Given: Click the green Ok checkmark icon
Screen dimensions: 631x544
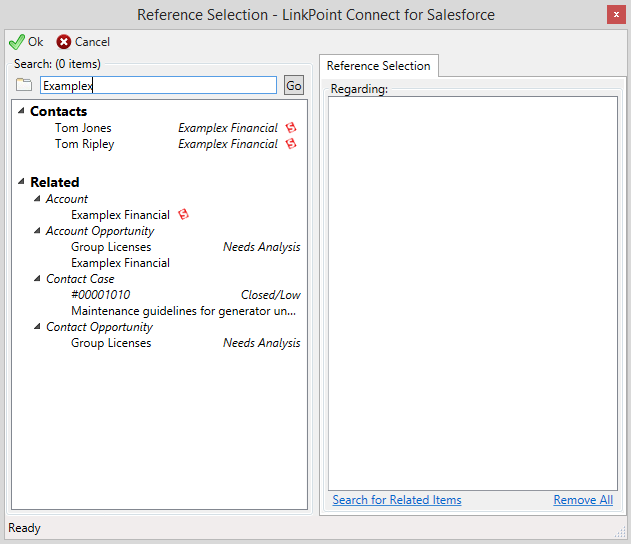Looking at the screenshot, I should tap(16, 42).
